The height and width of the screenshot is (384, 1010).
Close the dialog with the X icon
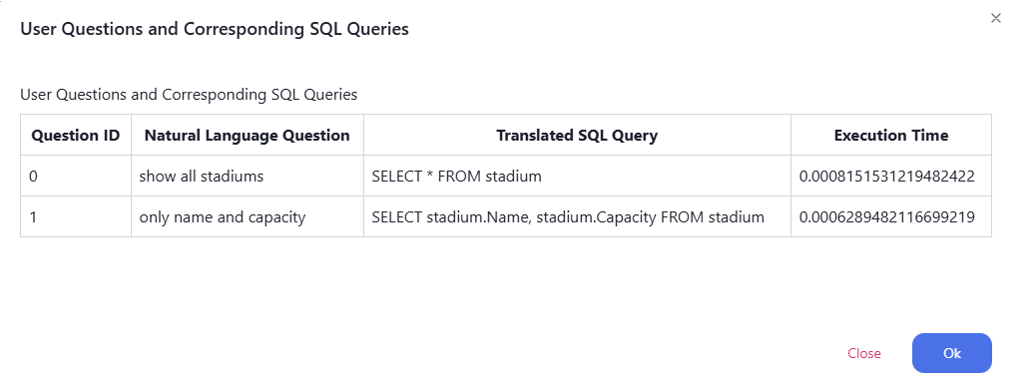pos(996,19)
